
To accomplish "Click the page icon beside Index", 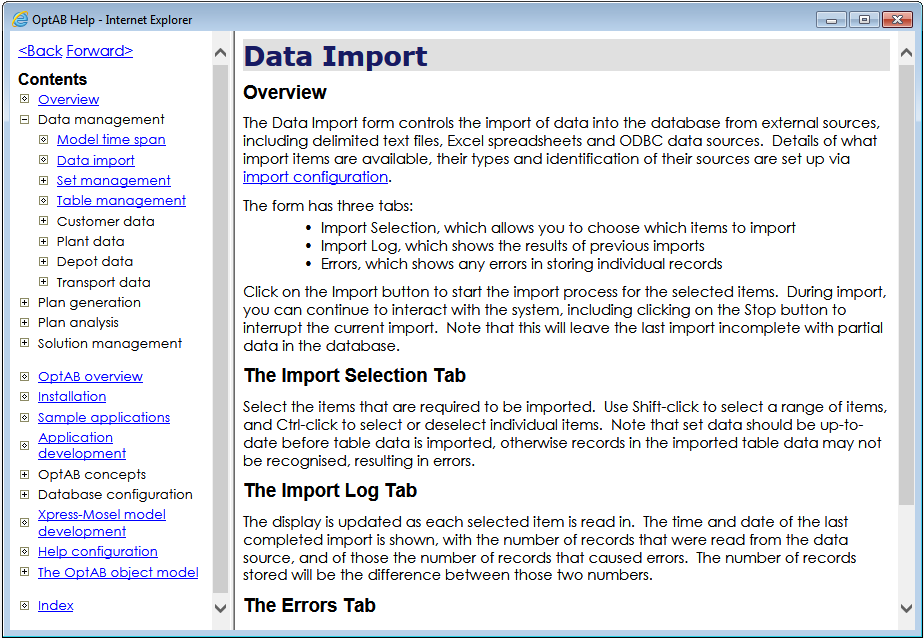I will tap(25, 605).
